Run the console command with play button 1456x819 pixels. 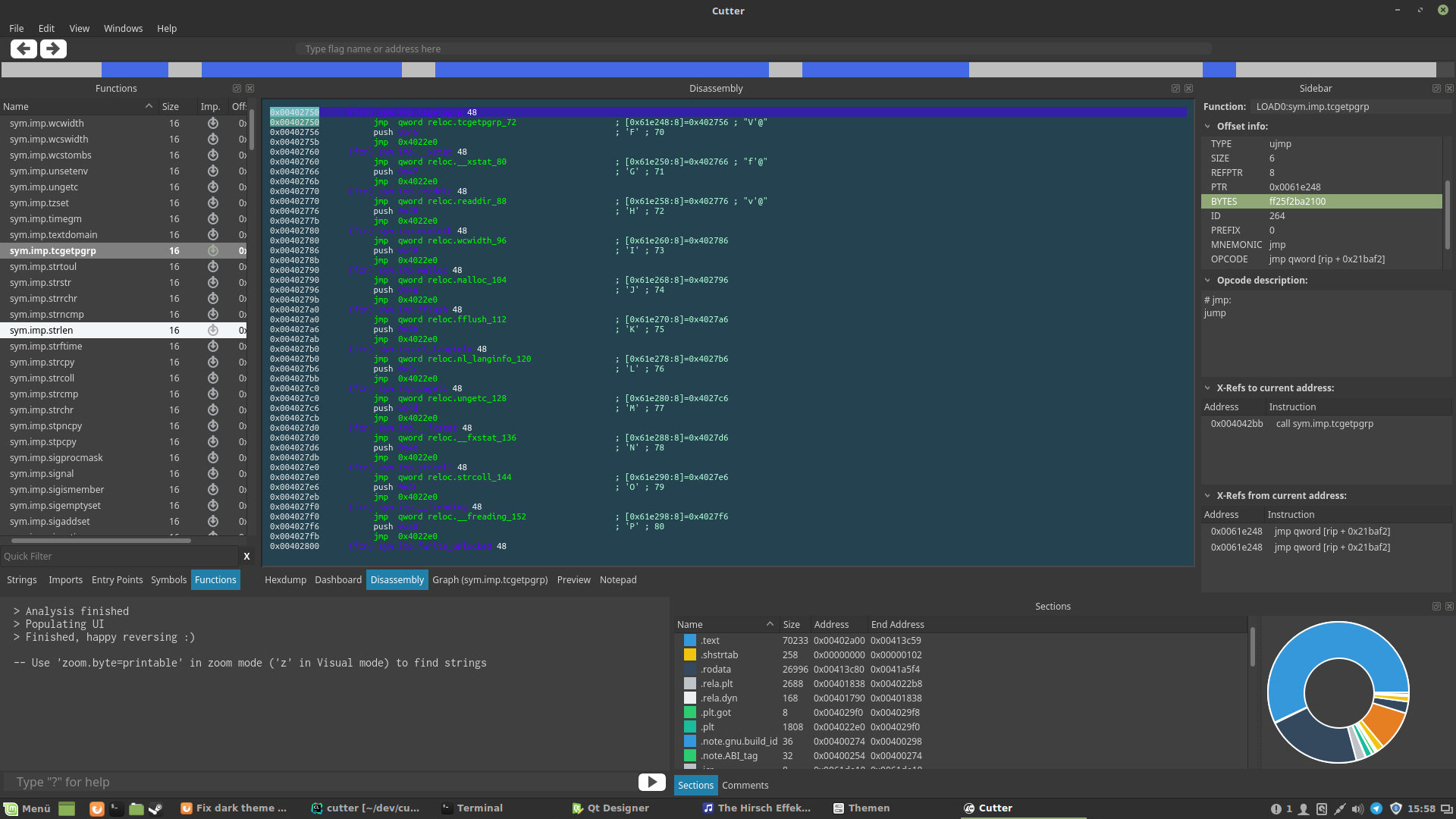pos(652,782)
